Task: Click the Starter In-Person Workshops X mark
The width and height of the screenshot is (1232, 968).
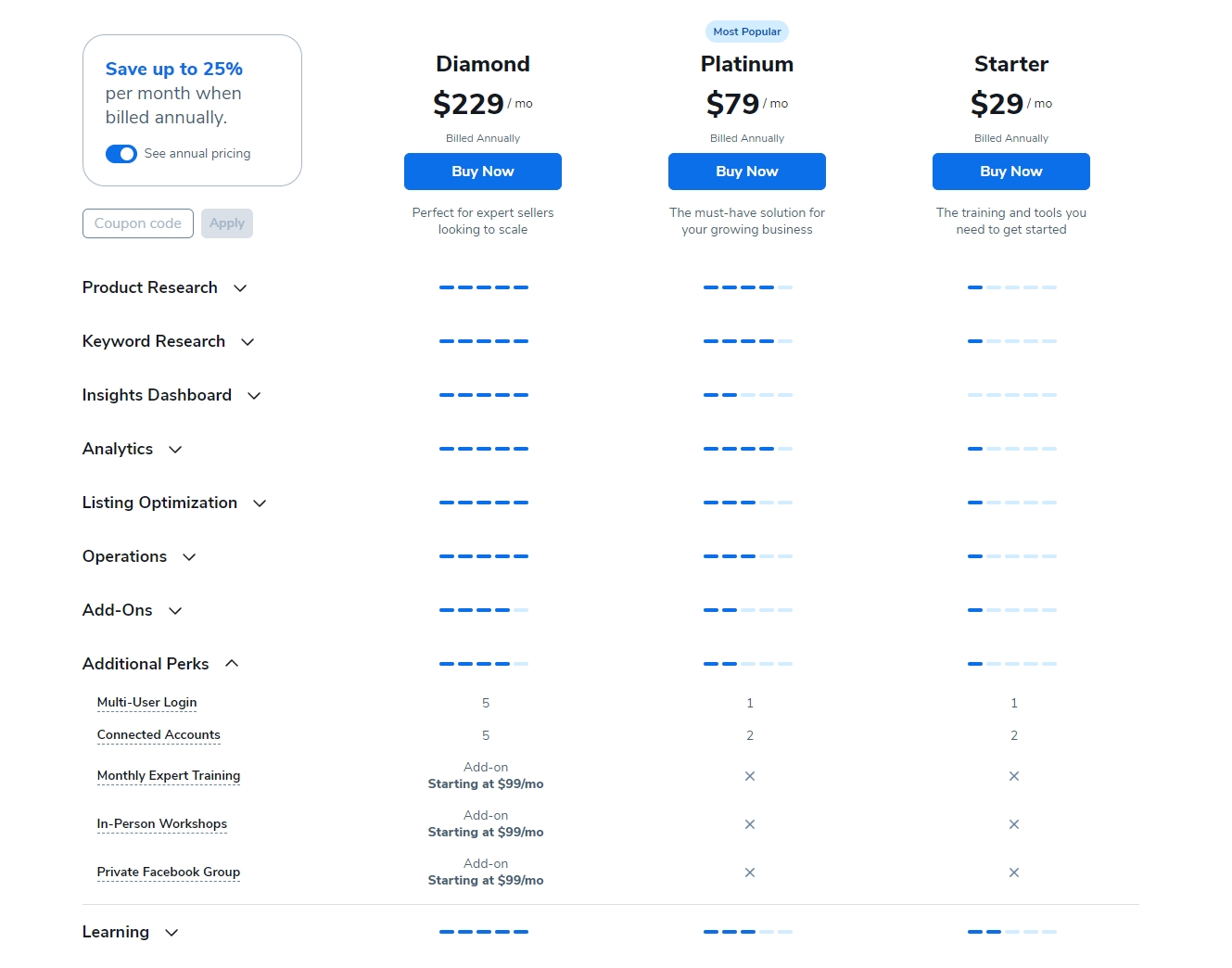Action: point(1014,824)
